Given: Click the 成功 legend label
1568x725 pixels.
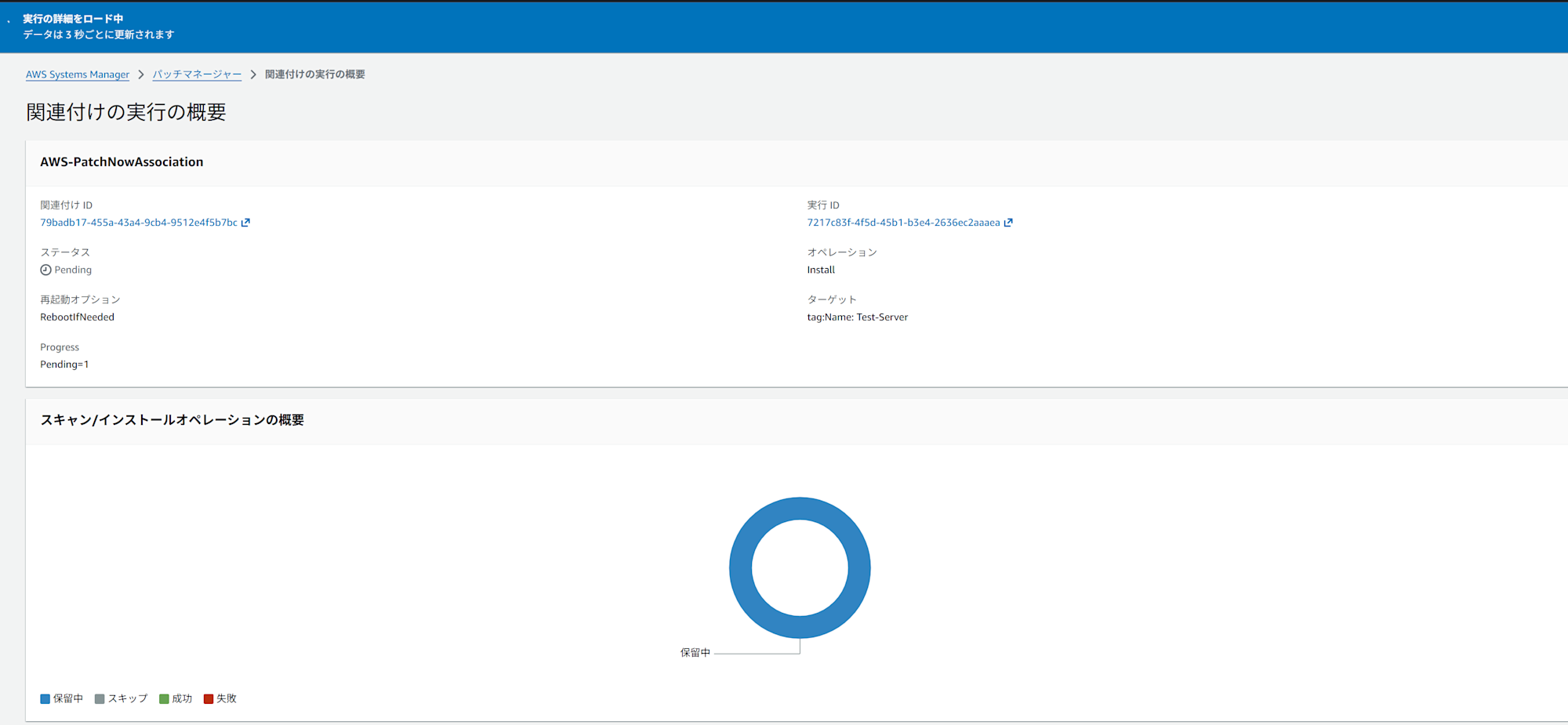Looking at the screenshot, I should (x=182, y=698).
